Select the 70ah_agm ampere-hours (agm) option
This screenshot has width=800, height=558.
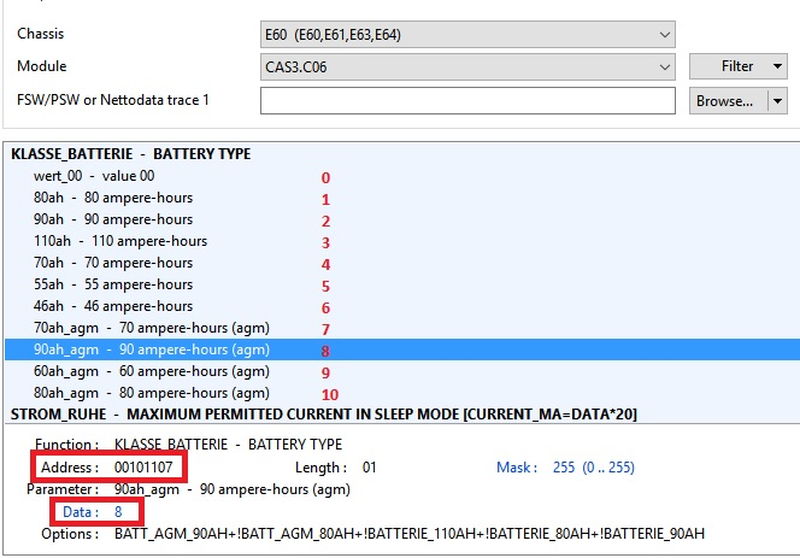(x=151, y=328)
